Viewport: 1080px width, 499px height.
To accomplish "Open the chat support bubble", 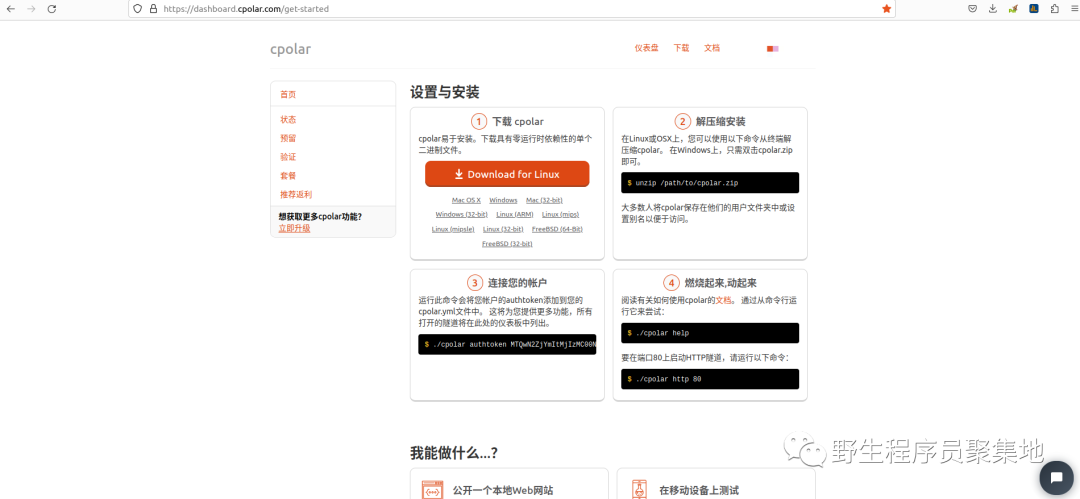I will [1055, 477].
